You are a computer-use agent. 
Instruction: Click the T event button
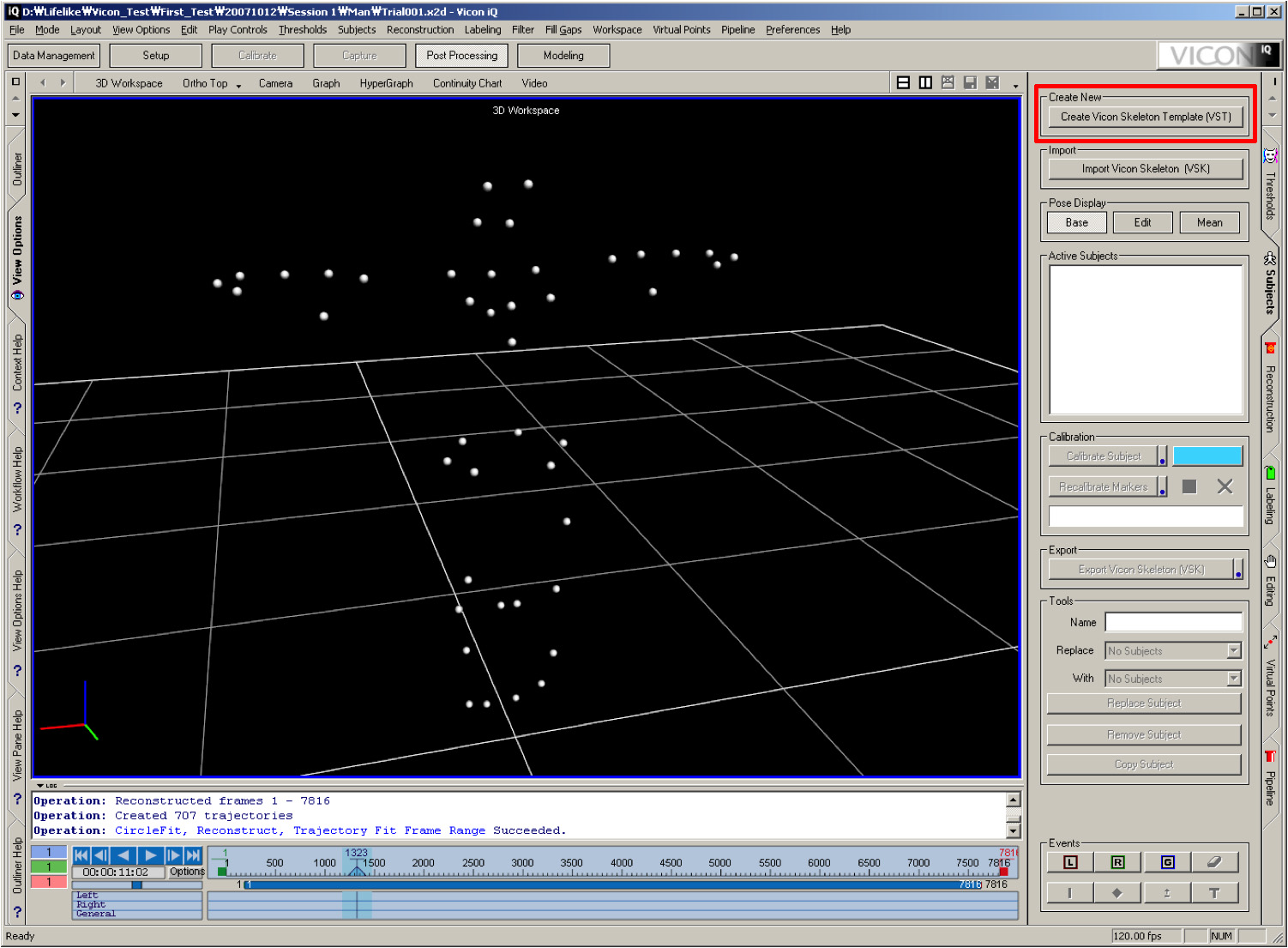coord(1214,893)
